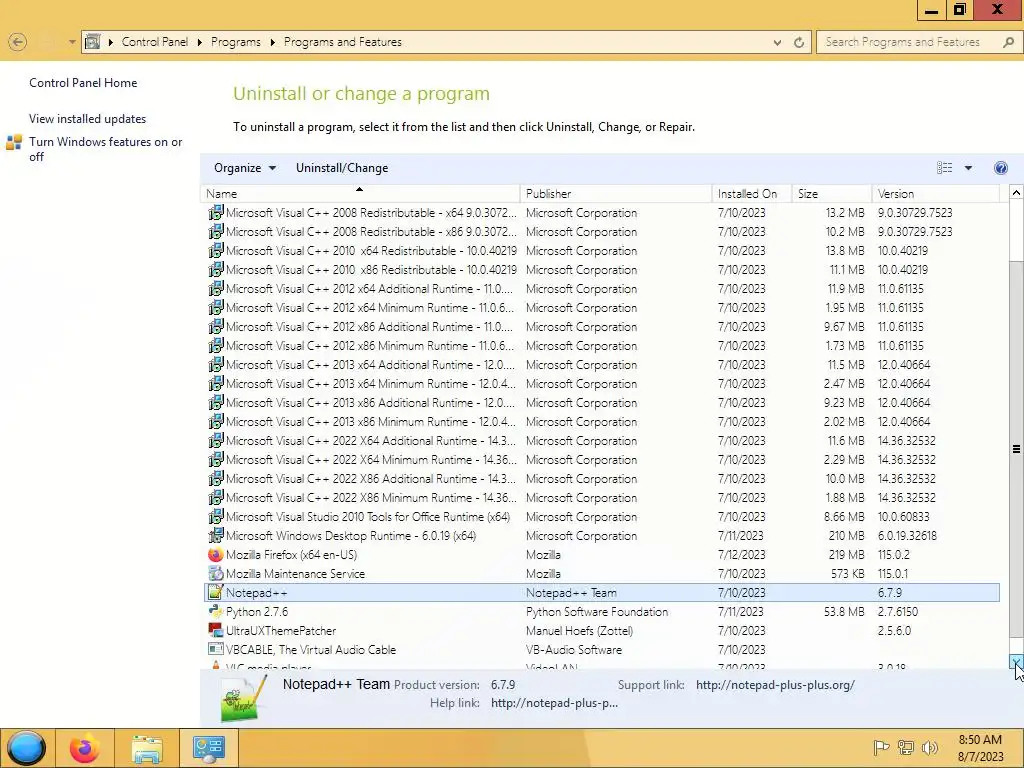The width and height of the screenshot is (1024, 768).
Task: Open help with the blue question mark icon
Action: point(1000,168)
